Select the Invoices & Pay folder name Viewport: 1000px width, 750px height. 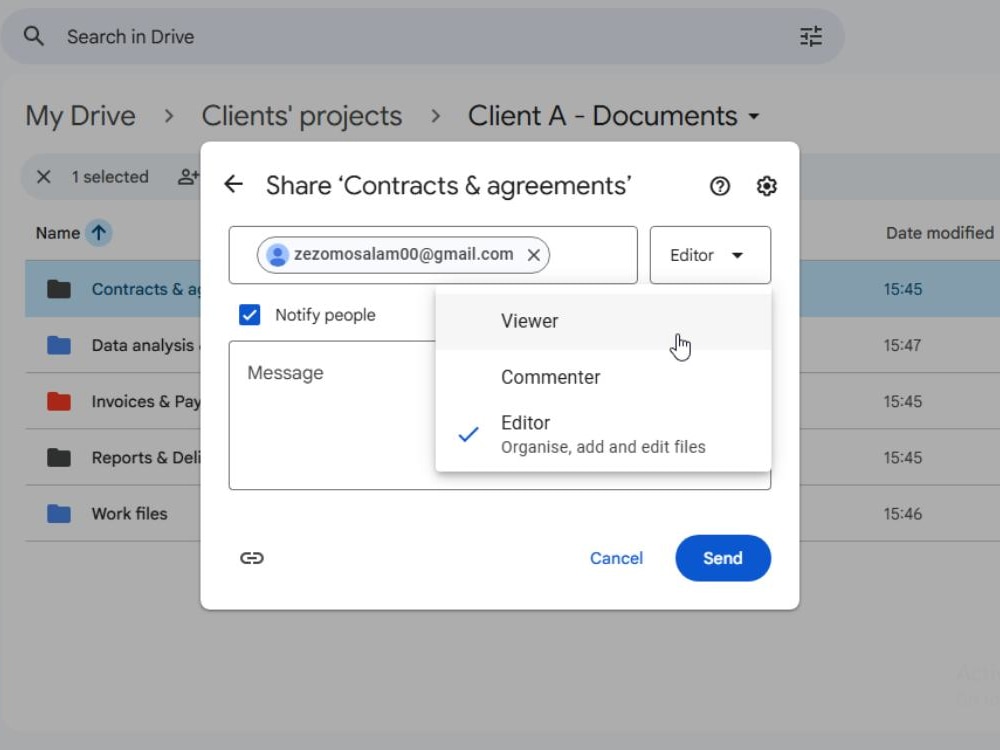(x=145, y=401)
